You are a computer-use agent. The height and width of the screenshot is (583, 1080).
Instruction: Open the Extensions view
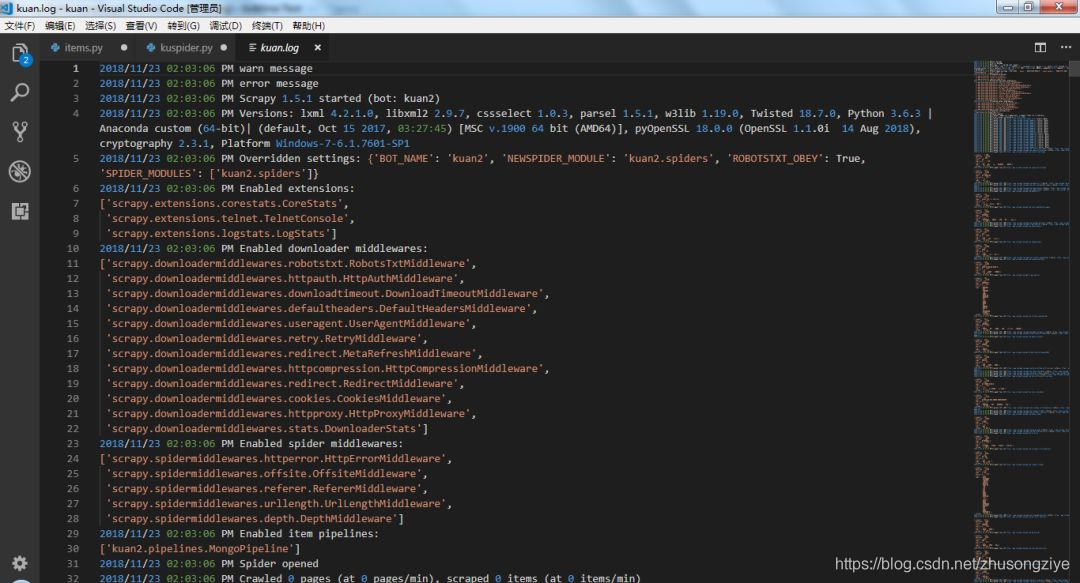[x=20, y=211]
